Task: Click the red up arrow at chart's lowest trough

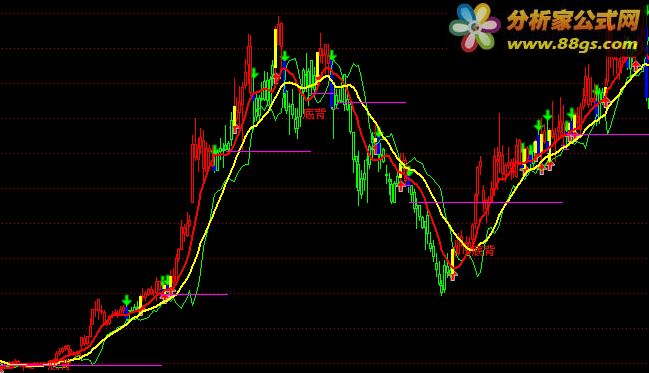Action: click(x=453, y=275)
